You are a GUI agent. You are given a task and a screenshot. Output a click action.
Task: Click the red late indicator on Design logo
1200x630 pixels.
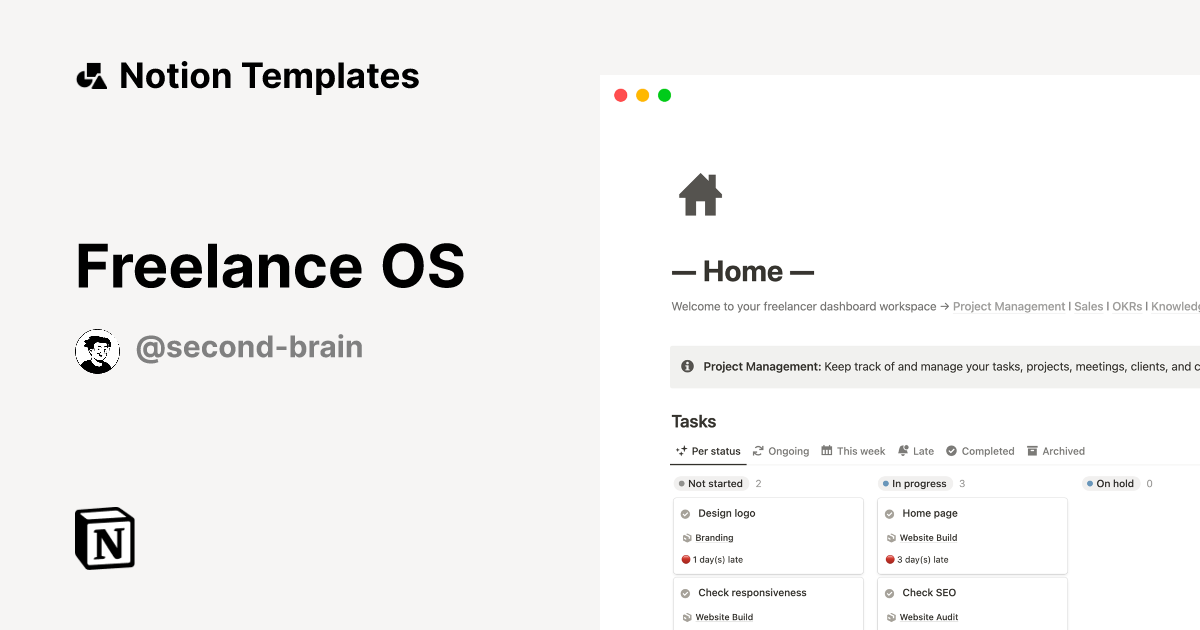click(686, 560)
